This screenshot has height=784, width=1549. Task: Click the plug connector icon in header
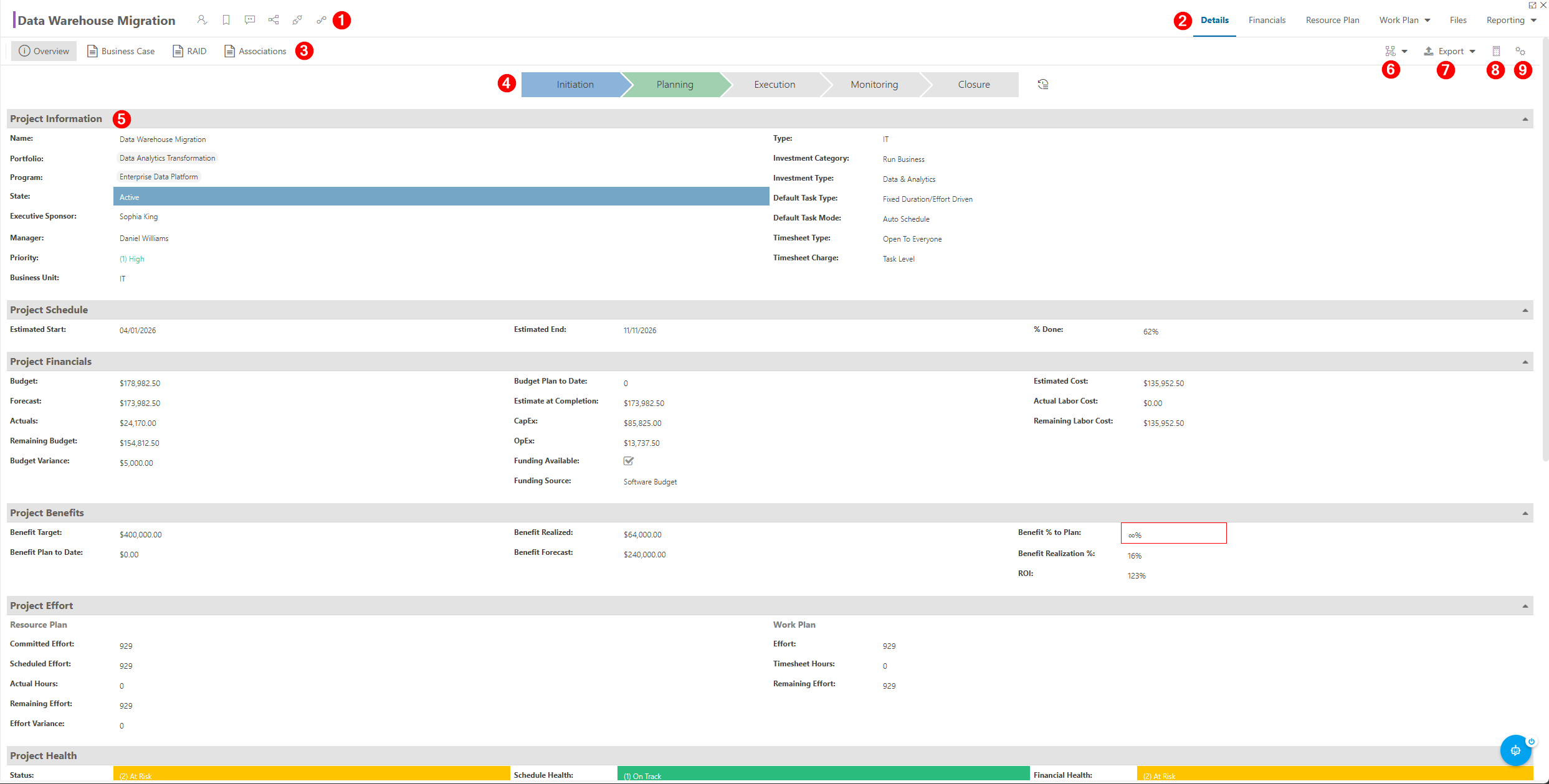click(x=297, y=20)
